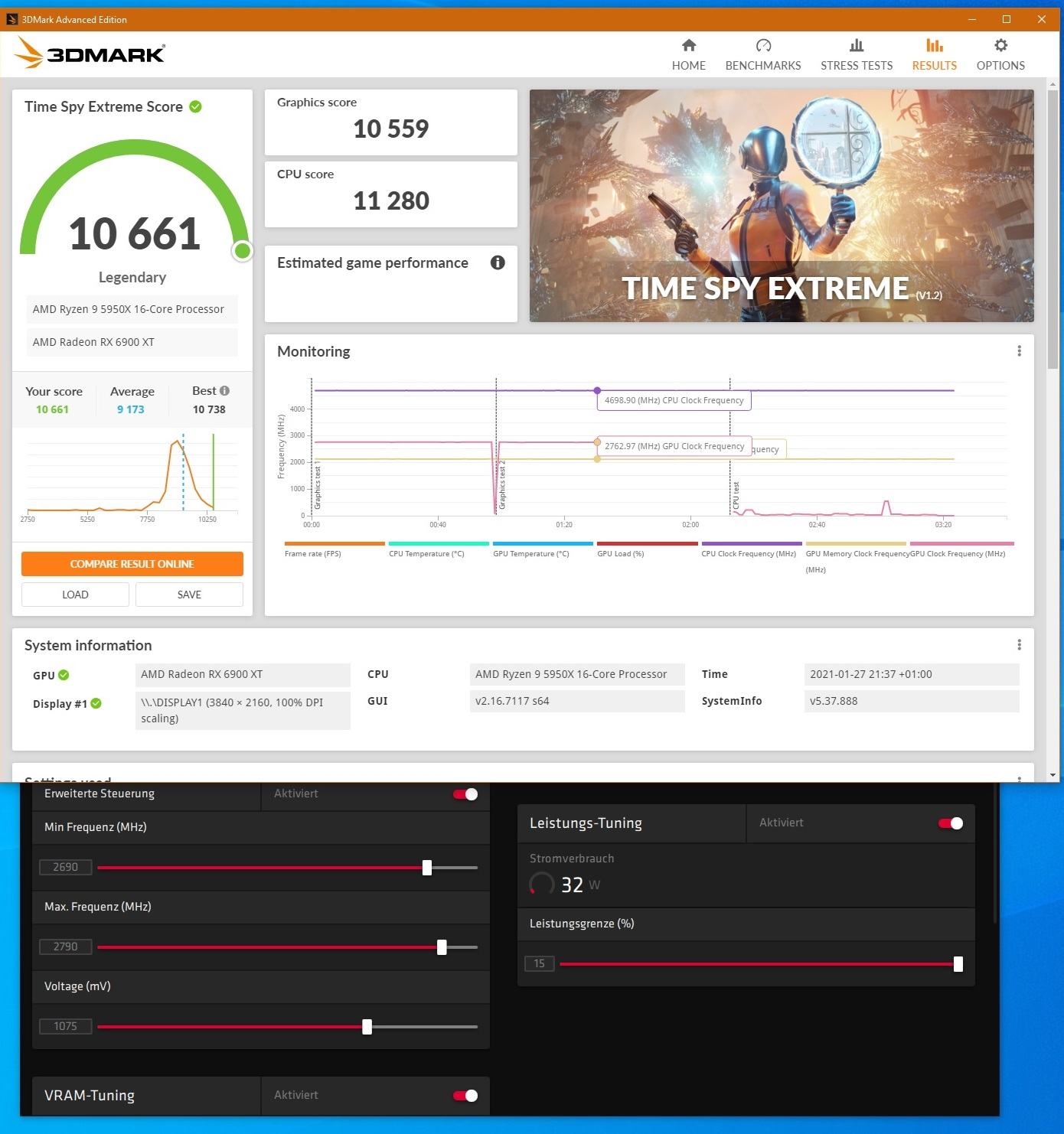Click the Min Frequenz value field 2690
The width and height of the screenshot is (1064, 1134).
click(x=66, y=867)
